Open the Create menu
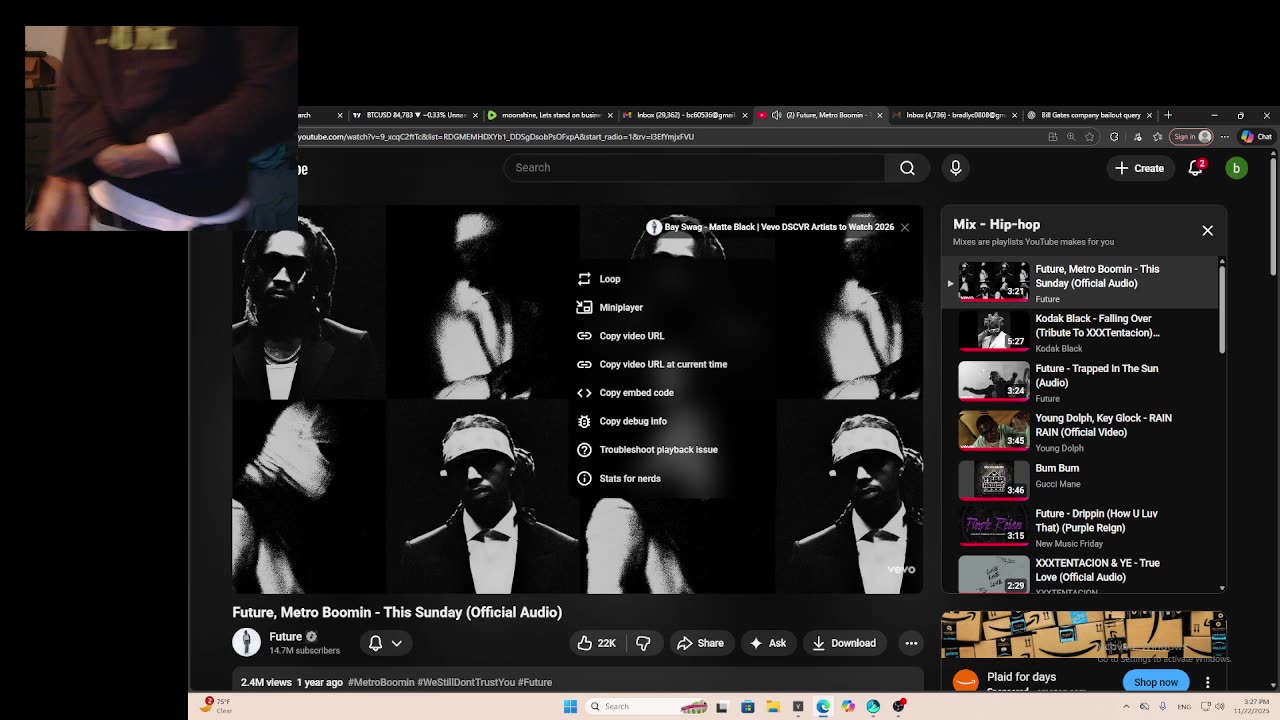 (x=1139, y=168)
